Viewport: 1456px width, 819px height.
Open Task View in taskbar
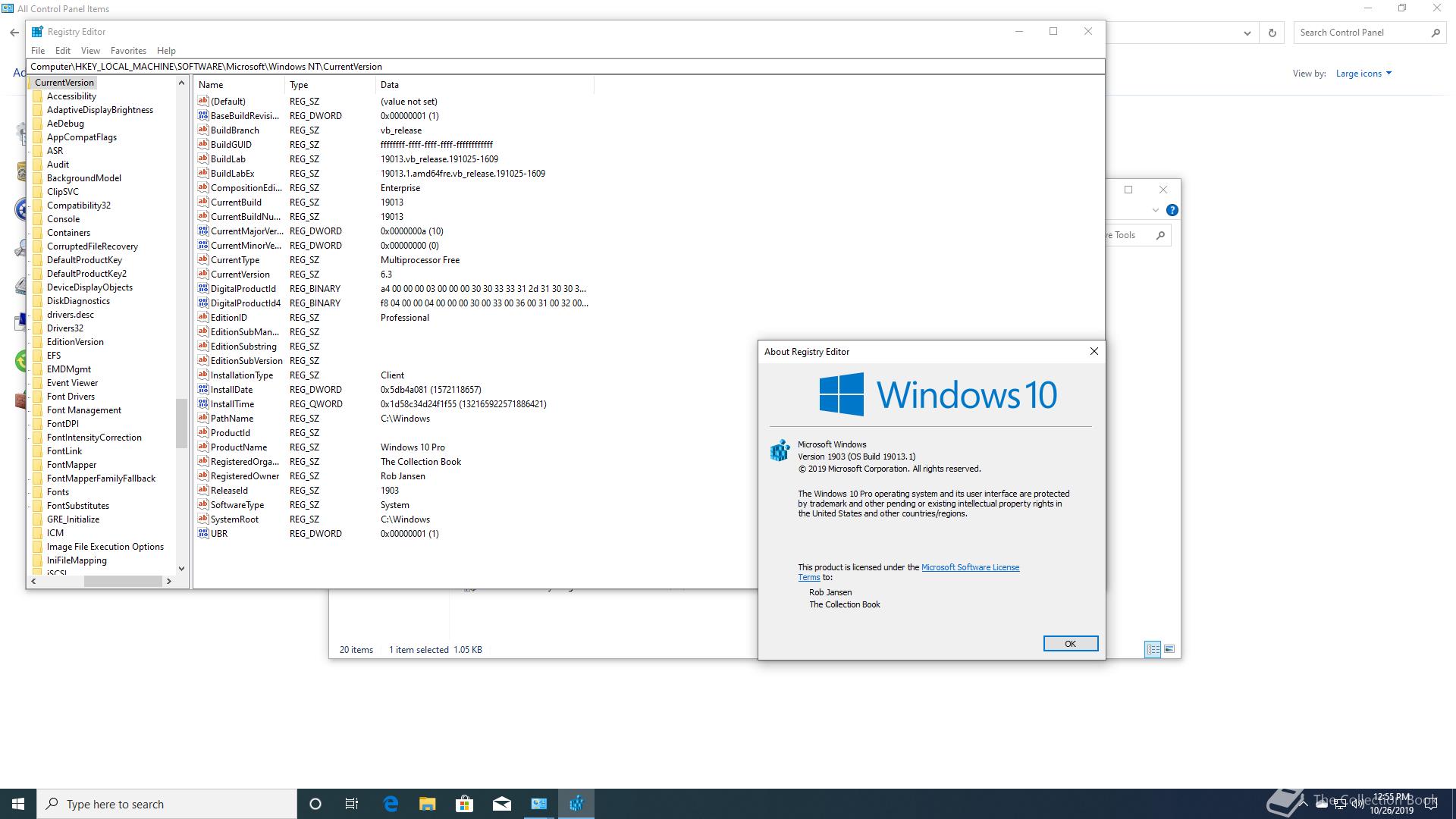click(352, 804)
